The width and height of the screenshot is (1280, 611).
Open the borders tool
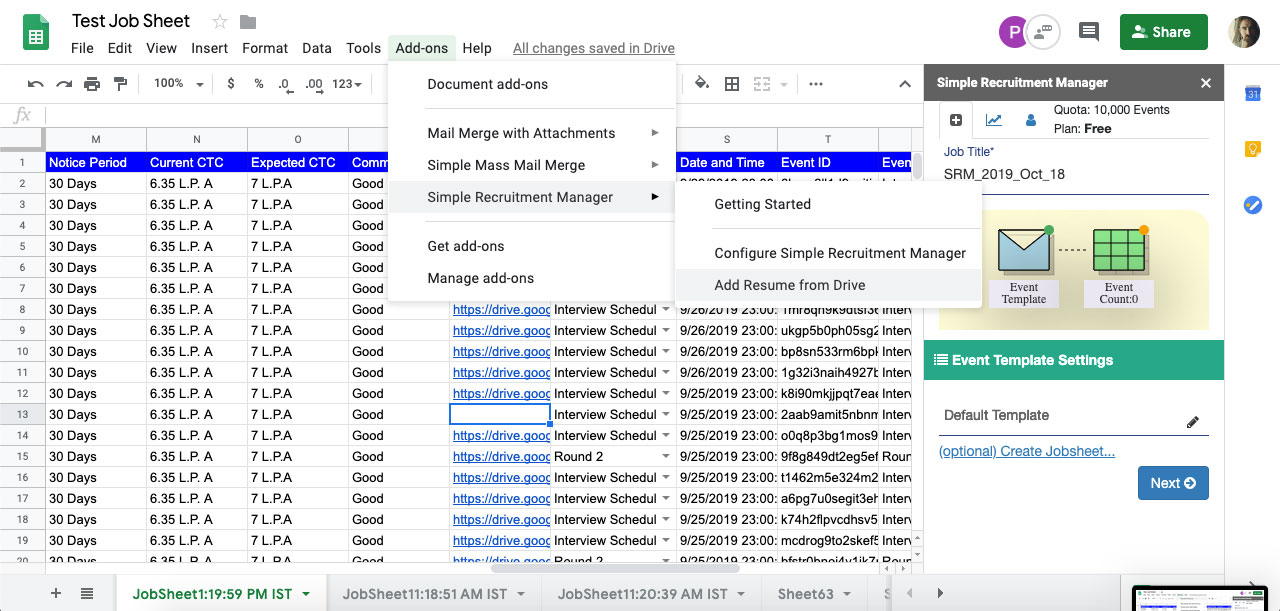click(x=732, y=84)
